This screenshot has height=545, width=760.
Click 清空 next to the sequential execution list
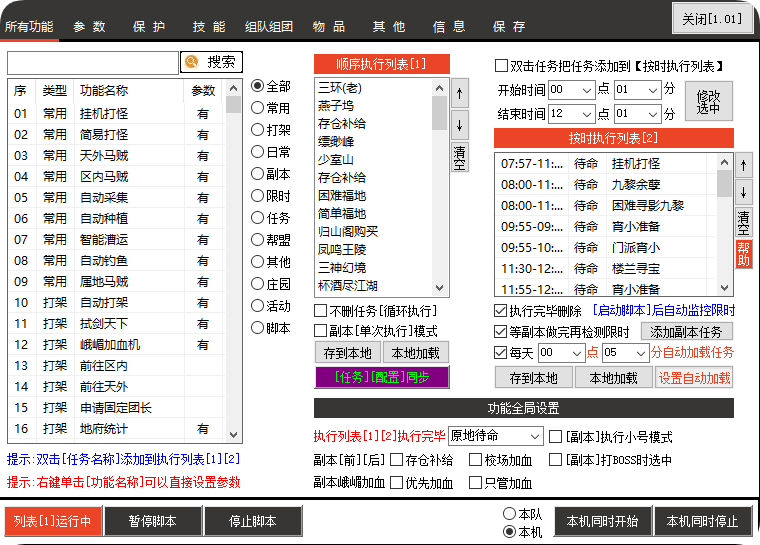pyautogui.click(x=459, y=157)
